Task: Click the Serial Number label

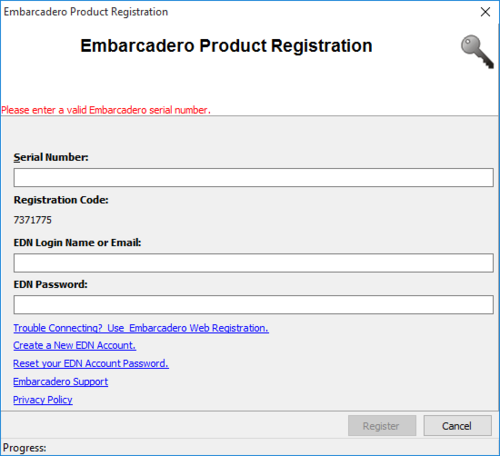Action: coord(51,157)
